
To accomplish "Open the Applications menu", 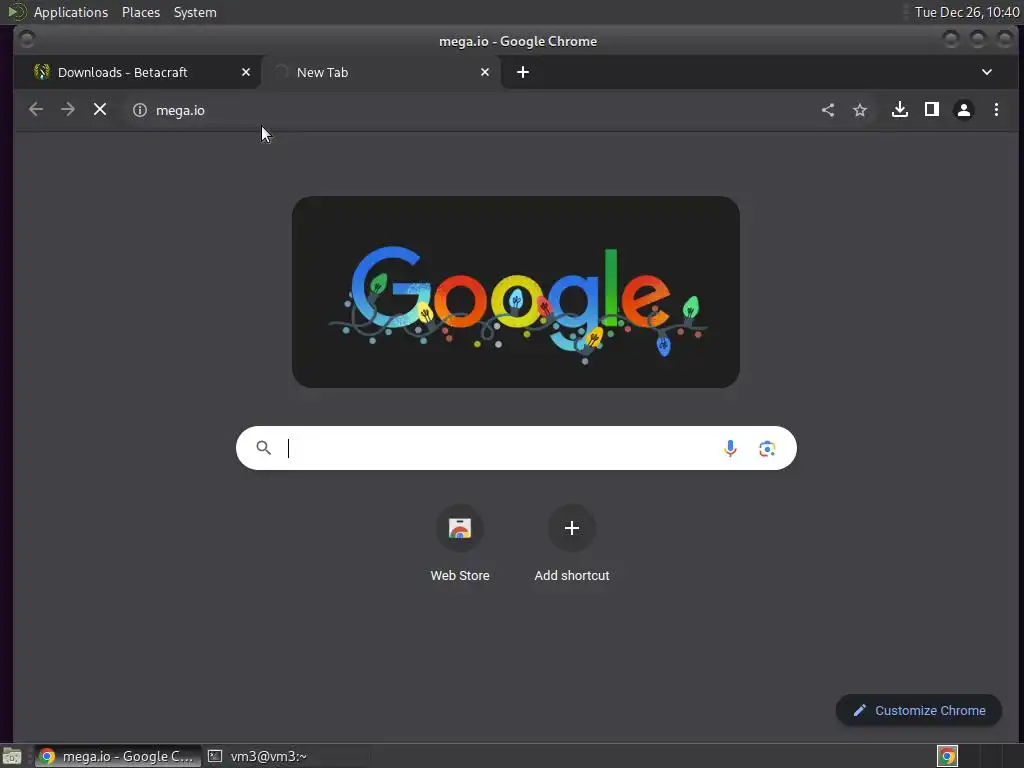I will [71, 12].
